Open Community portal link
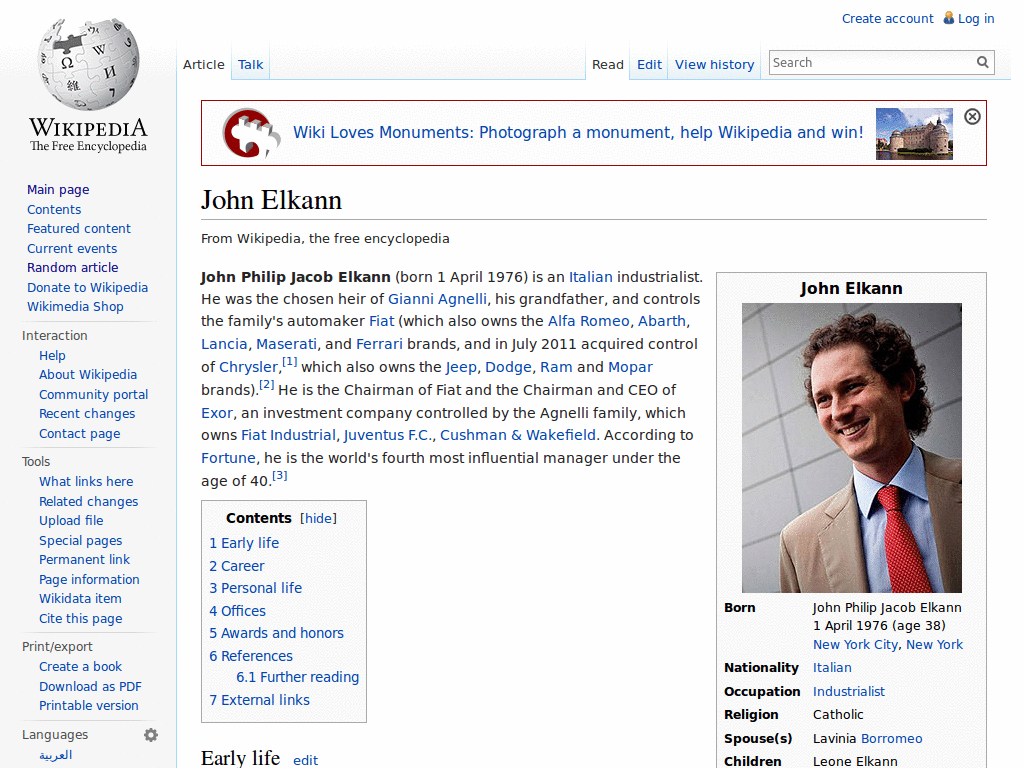Screen dimensions: 1024x768 click(93, 394)
